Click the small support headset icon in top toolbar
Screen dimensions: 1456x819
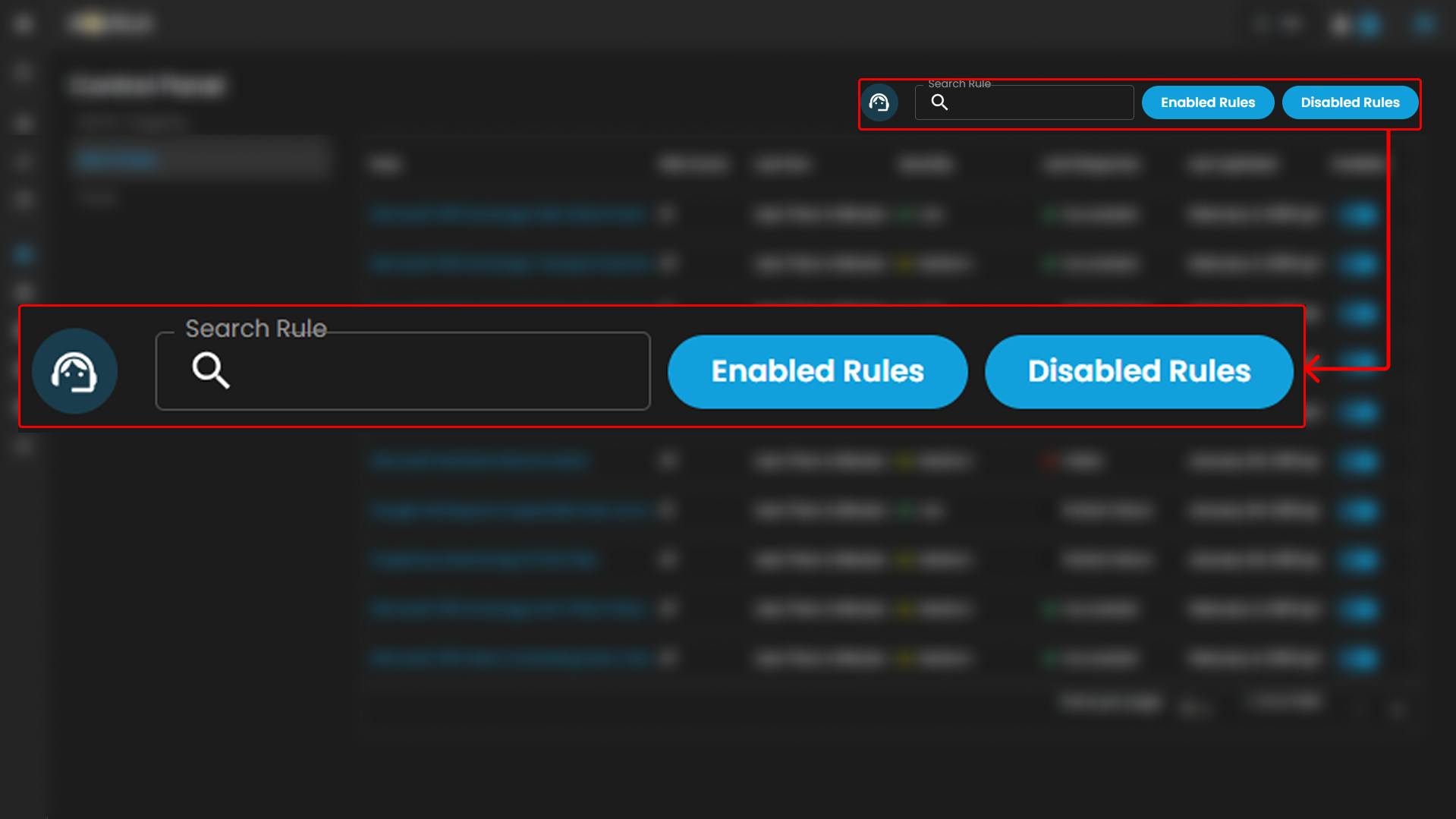pos(879,102)
